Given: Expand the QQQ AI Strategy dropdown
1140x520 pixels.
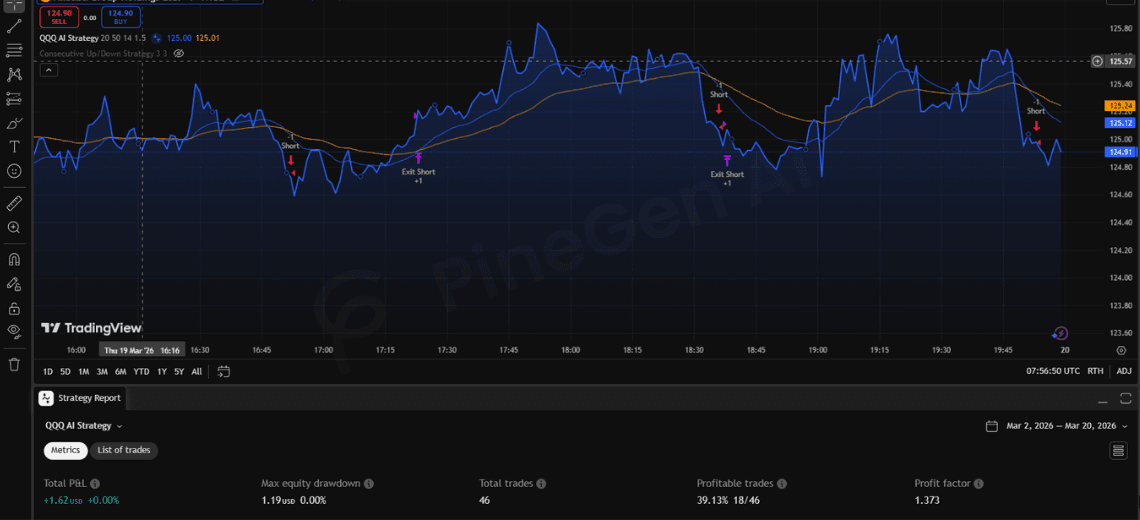Looking at the screenshot, I should tap(84, 426).
